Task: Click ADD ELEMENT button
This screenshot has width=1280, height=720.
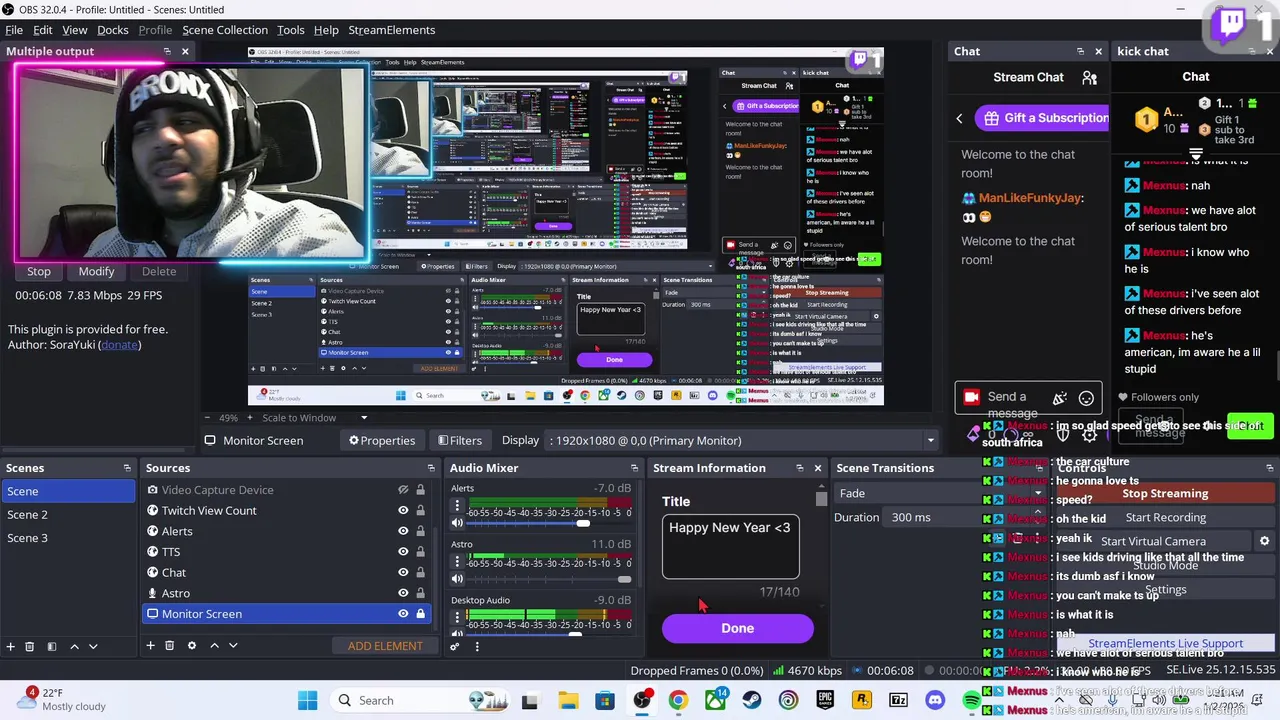Action: coord(385,646)
